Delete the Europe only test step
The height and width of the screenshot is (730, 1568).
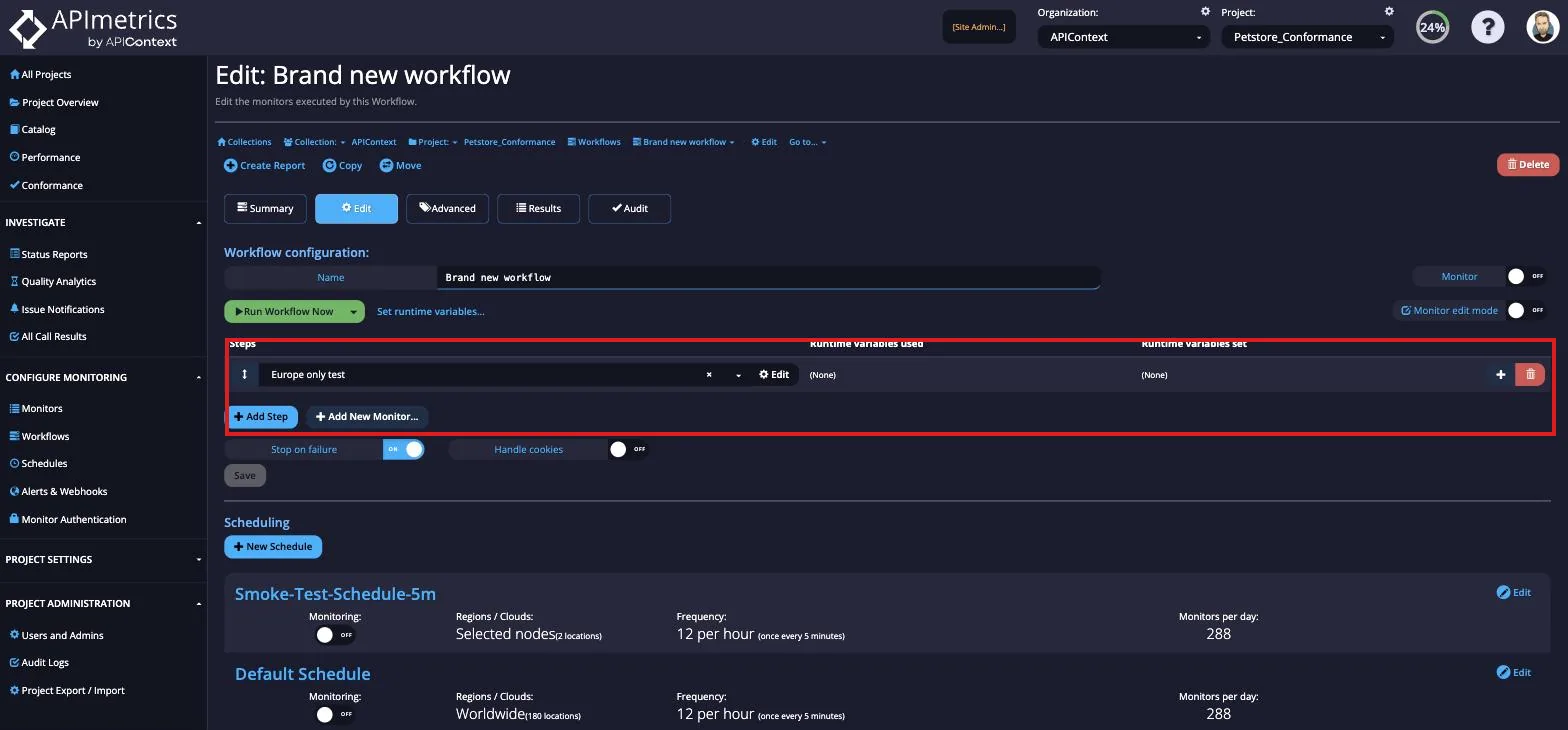click(x=1530, y=374)
